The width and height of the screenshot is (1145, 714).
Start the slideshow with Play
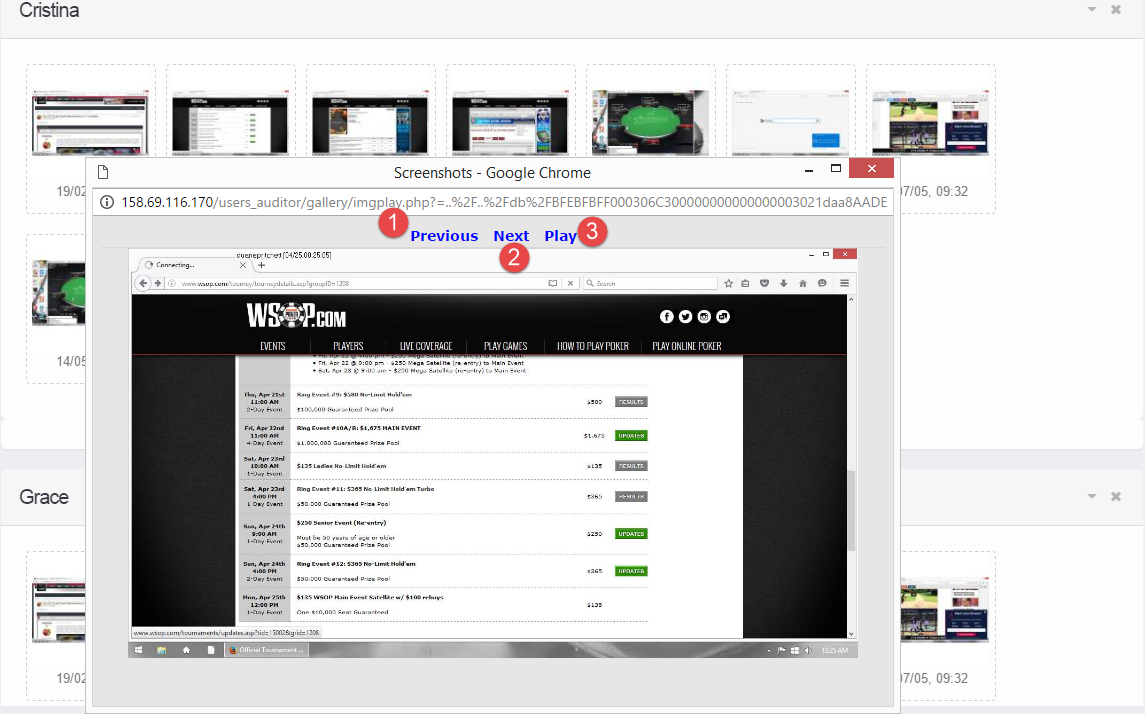coord(560,236)
